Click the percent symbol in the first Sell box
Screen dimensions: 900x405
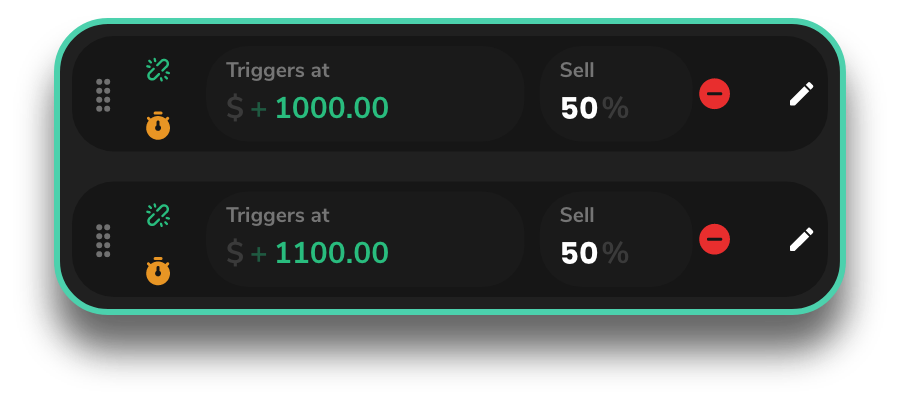tap(616, 108)
